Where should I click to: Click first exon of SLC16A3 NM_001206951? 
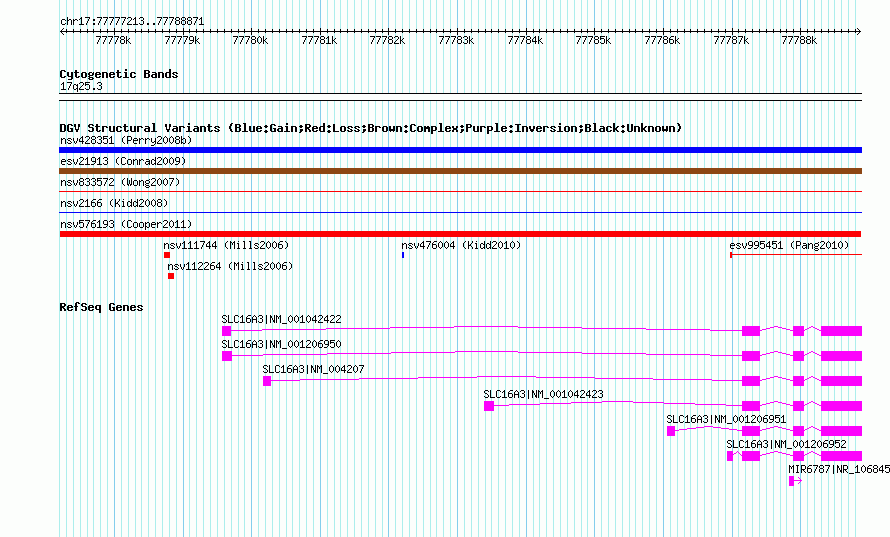point(671,431)
